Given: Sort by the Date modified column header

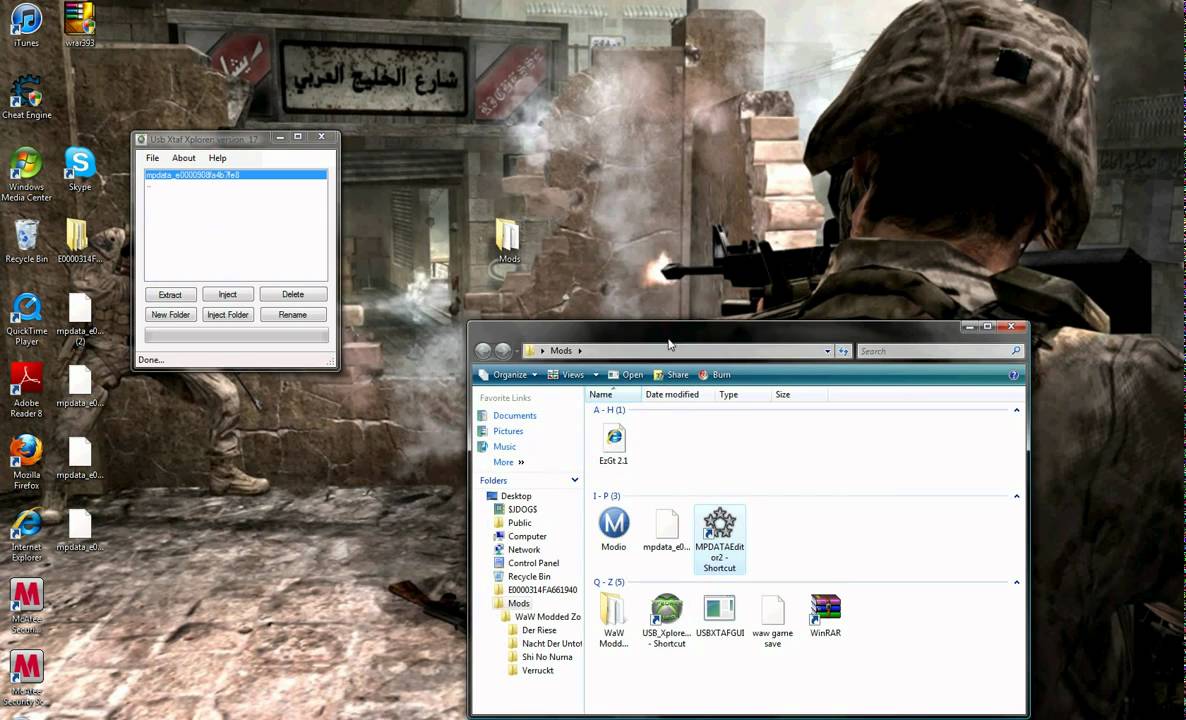Looking at the screenshot, I should point(678,394).
